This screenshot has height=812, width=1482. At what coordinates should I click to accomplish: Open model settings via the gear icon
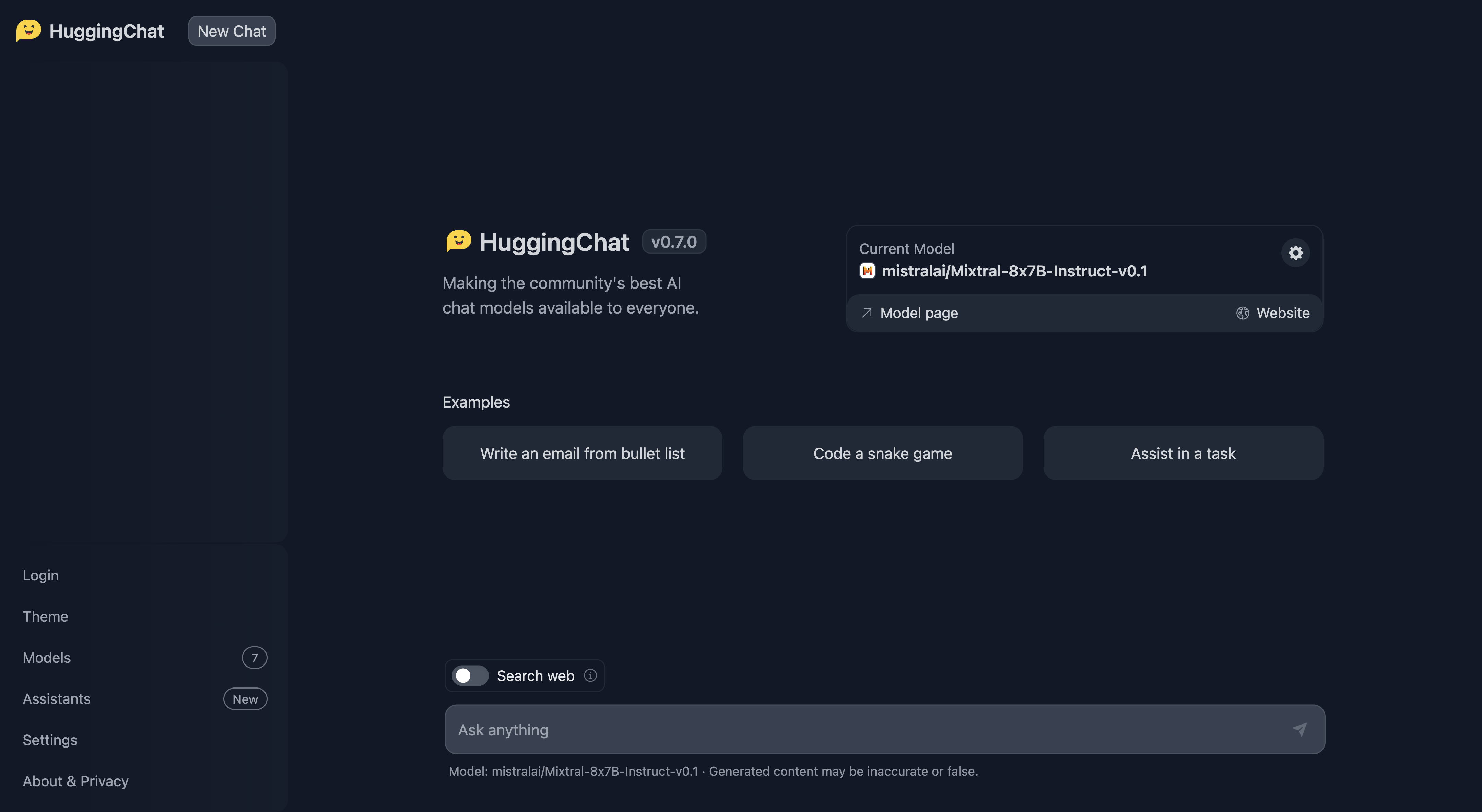1296,252
